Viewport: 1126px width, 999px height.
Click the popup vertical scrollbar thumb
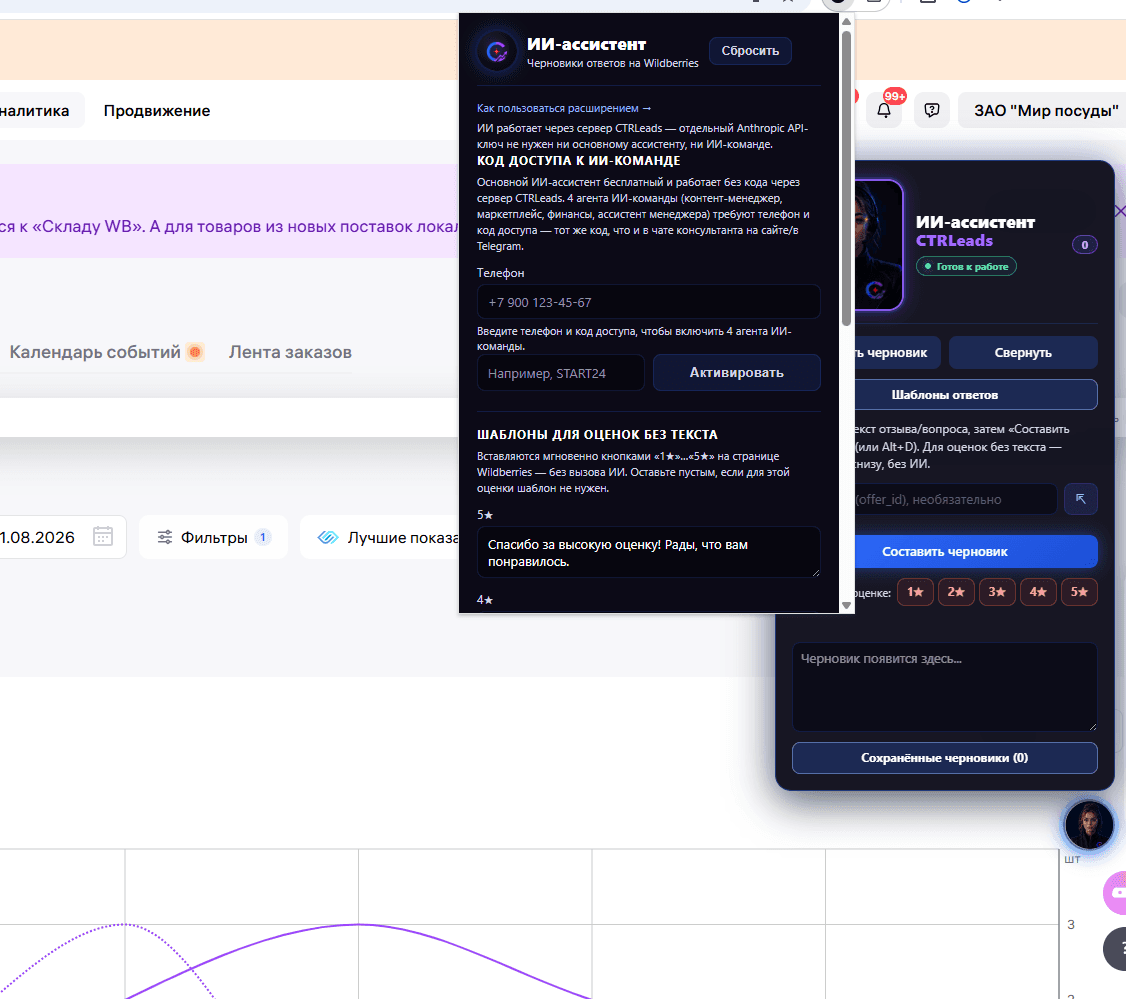pyautogui.click(x=847, y=177)
